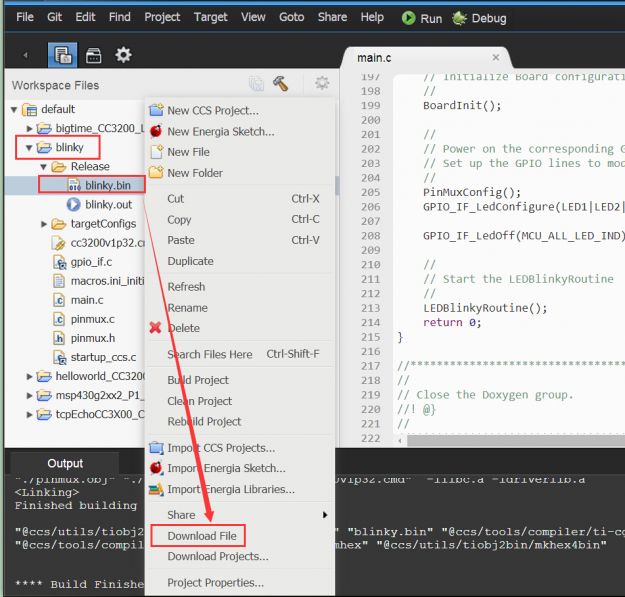Select blinky.bin file in tree
Viewport: 625px width, 597px height.
[x=108, y=185]
